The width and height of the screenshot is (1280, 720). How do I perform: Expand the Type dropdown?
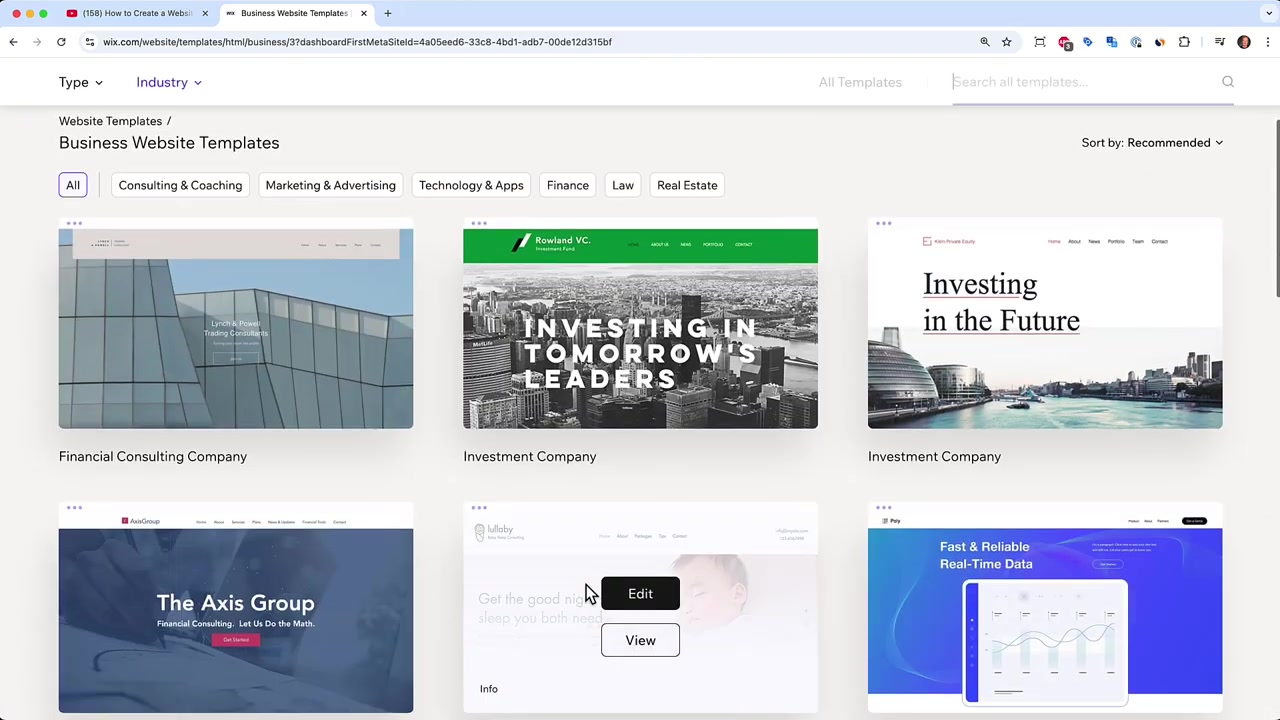(81, 82)
